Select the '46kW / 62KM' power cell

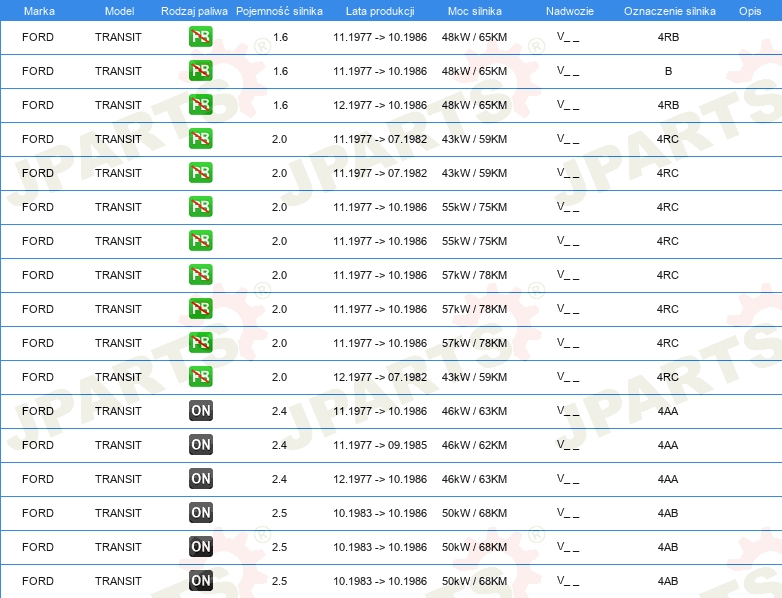pyautogui.click(x=474, y=445)
